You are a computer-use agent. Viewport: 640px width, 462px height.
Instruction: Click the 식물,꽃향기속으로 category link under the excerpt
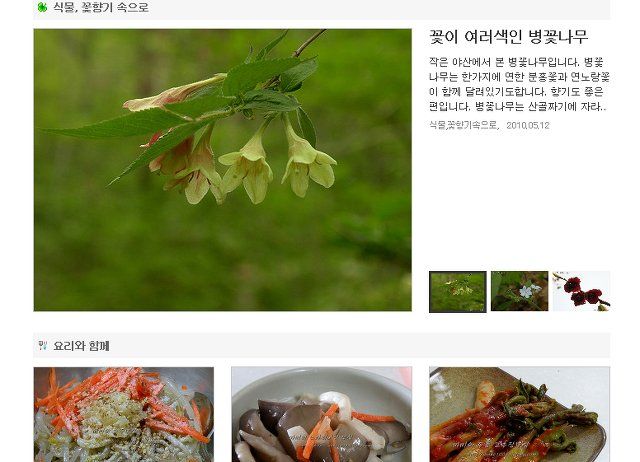(463, 125)
